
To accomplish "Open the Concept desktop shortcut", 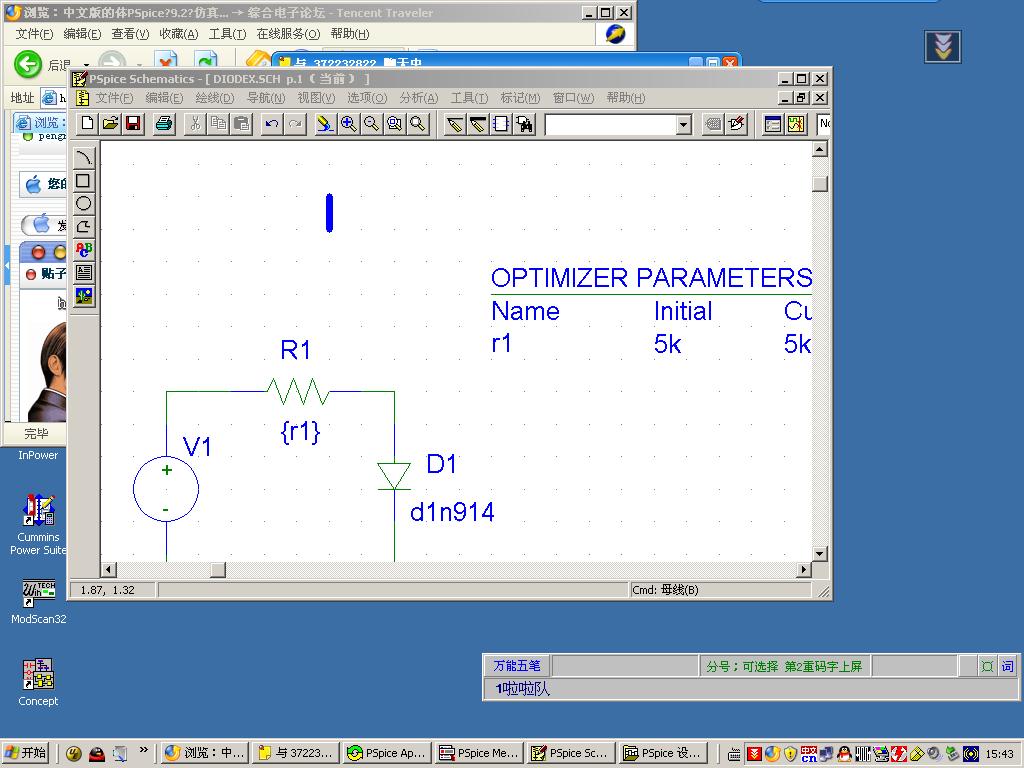I will click(x=38, y=682).
